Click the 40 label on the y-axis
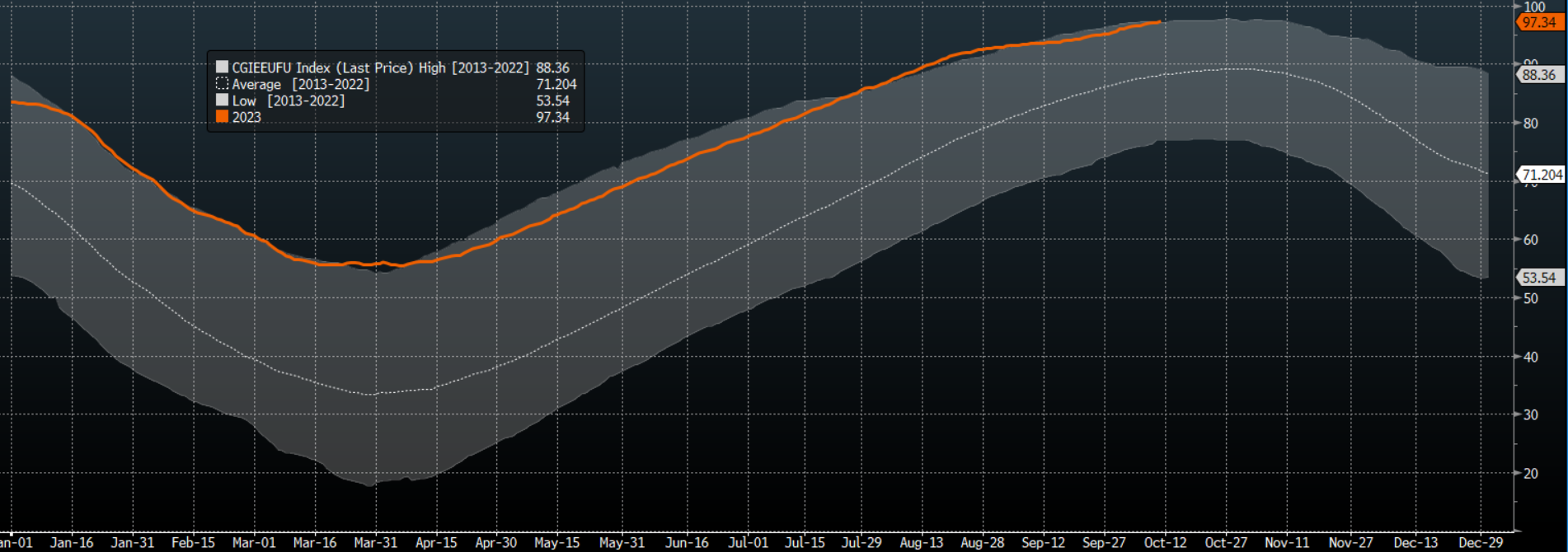 [1531, 357]
